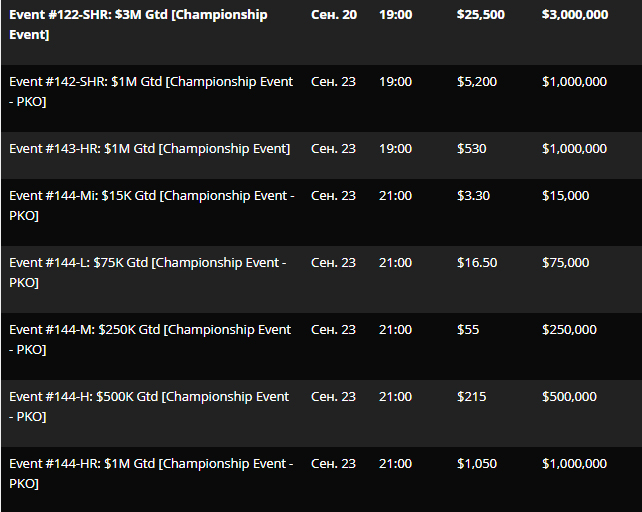Select the $250,000 guarantee cell
The height and width of the screenshot is (512, 642).
point(569,330)
